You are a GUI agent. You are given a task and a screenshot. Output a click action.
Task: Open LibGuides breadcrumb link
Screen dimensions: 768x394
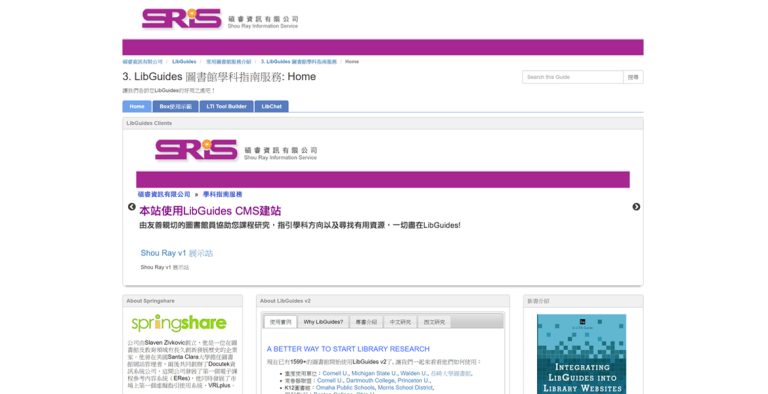click(x=184, y=62)
